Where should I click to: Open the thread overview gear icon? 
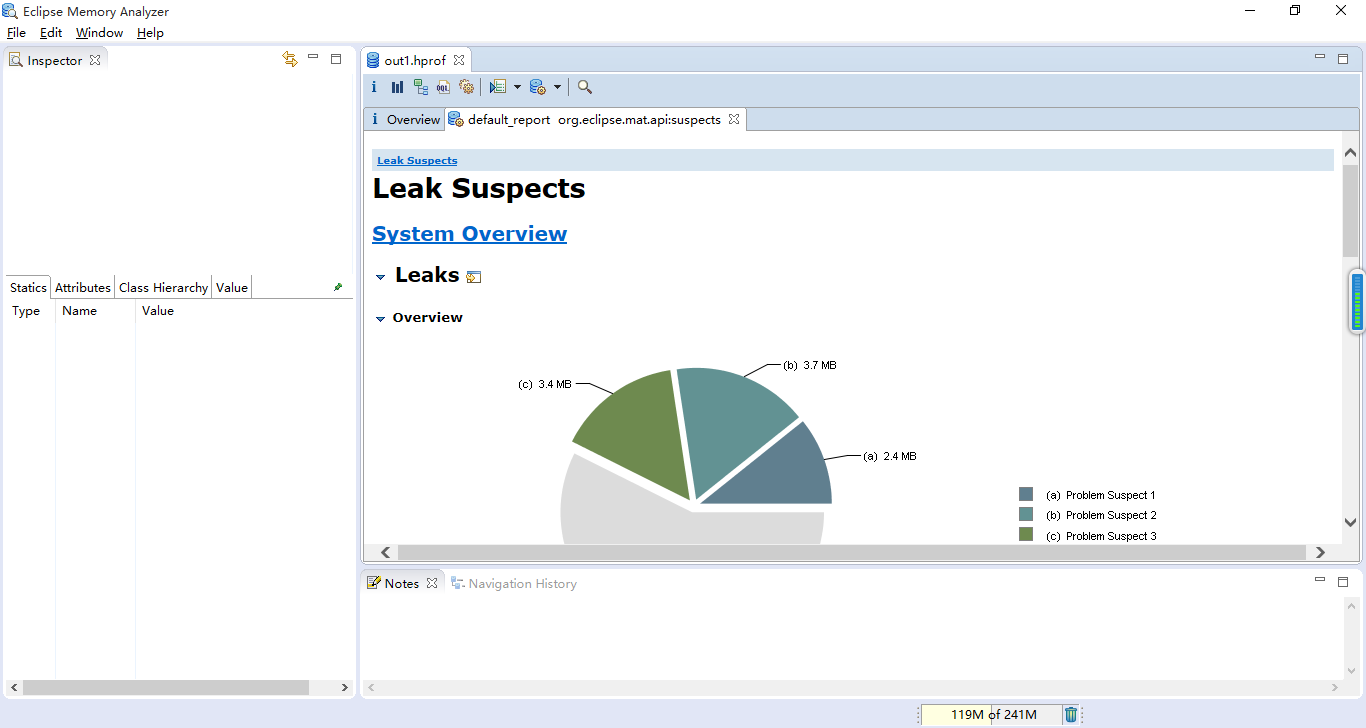point(466,87)
